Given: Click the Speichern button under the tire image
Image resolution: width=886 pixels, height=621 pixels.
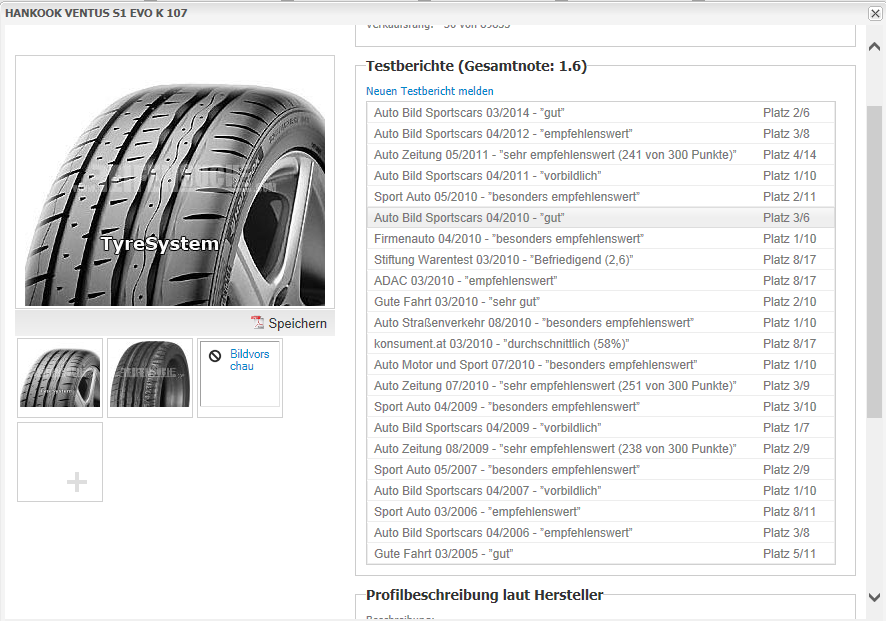Looking at the screenshot, I should point(297,323).
